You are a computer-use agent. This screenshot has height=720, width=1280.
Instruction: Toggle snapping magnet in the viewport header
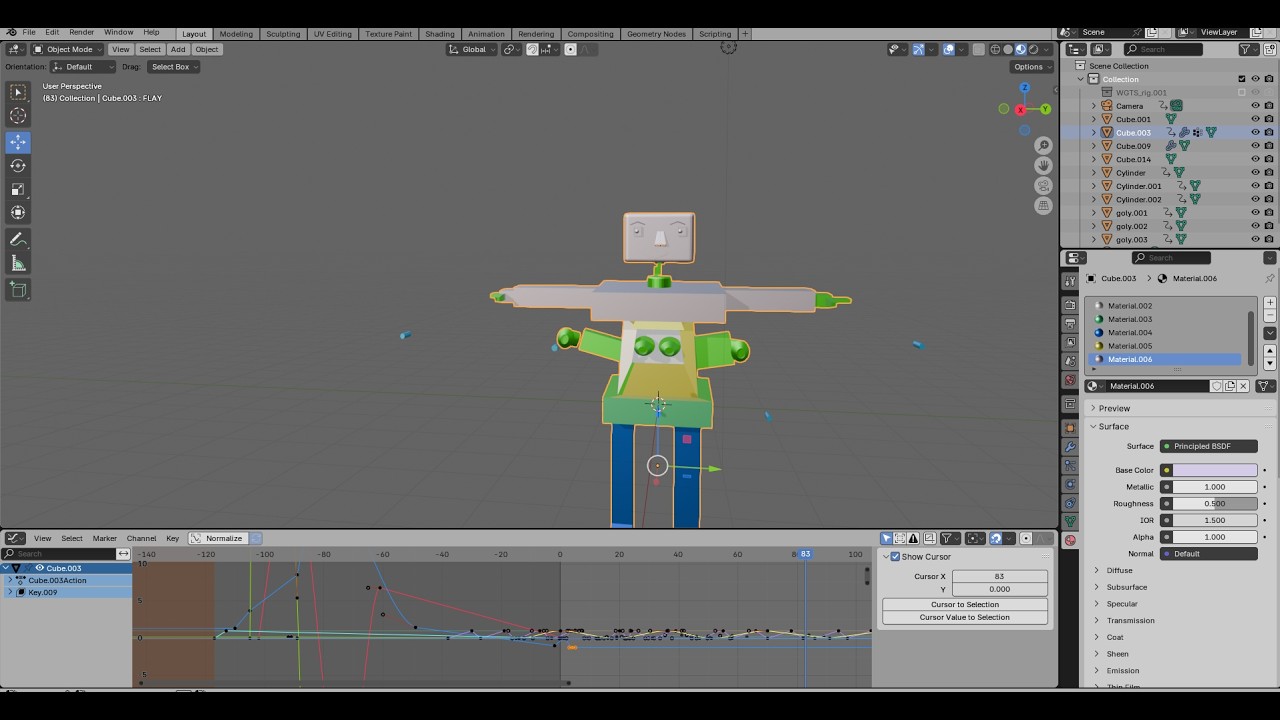coord(532,49)
